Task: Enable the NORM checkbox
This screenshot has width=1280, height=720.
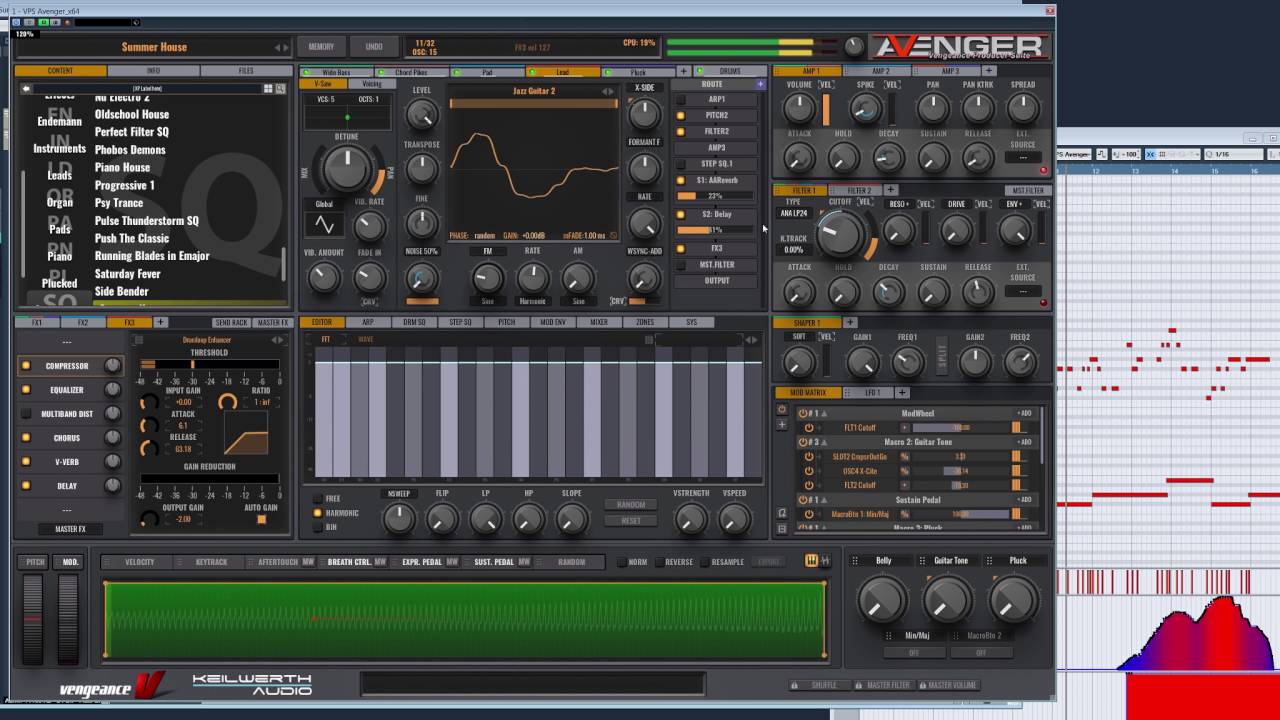Action: pyautogui.click(x=621, y=562)
